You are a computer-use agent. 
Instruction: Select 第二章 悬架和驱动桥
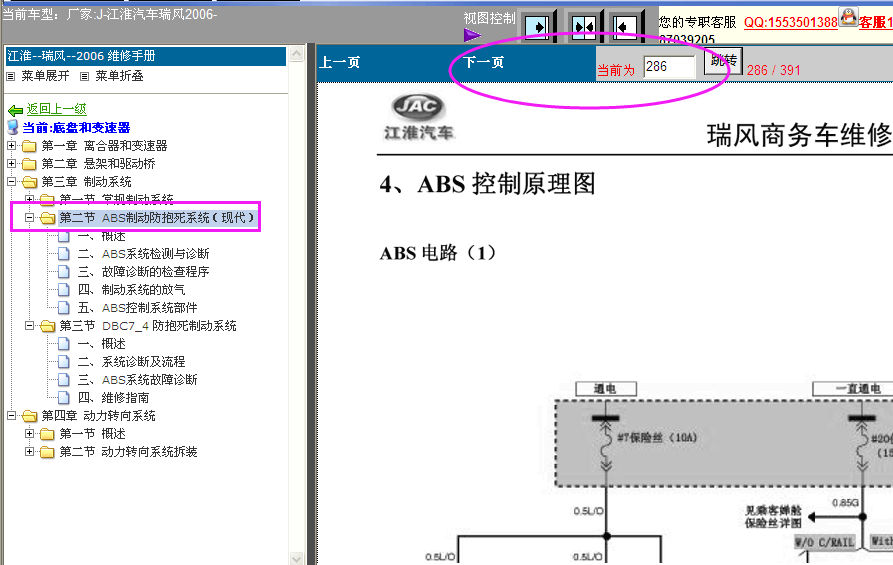(98, 165)
